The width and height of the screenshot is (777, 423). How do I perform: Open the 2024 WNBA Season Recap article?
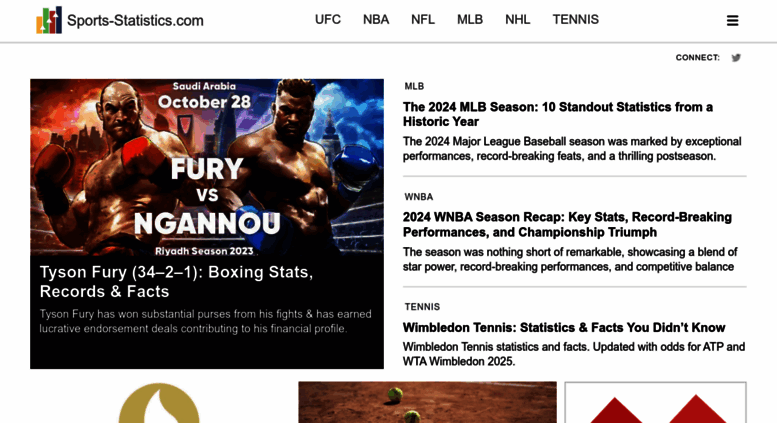(567, 224)
